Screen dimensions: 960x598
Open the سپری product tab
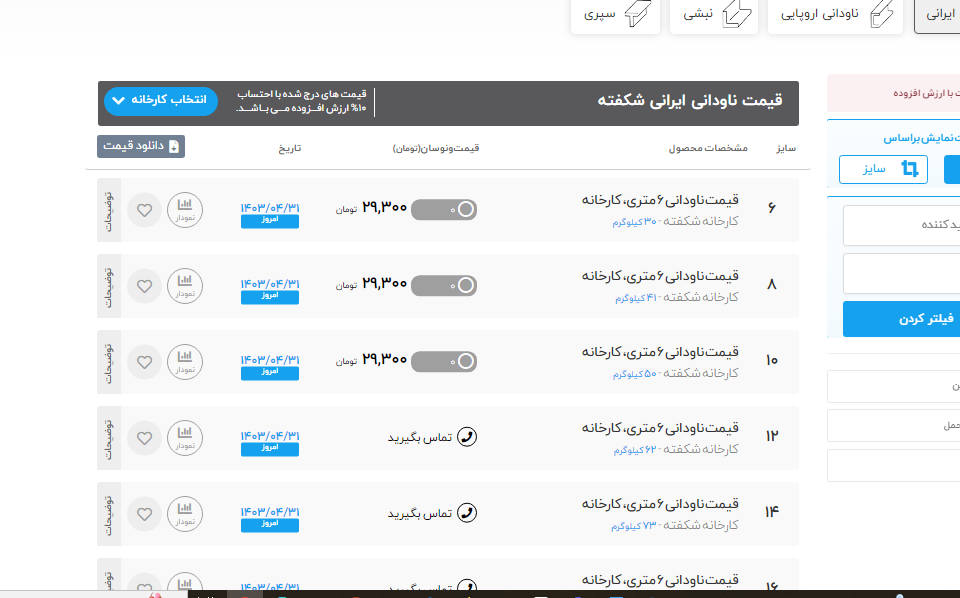615,15
